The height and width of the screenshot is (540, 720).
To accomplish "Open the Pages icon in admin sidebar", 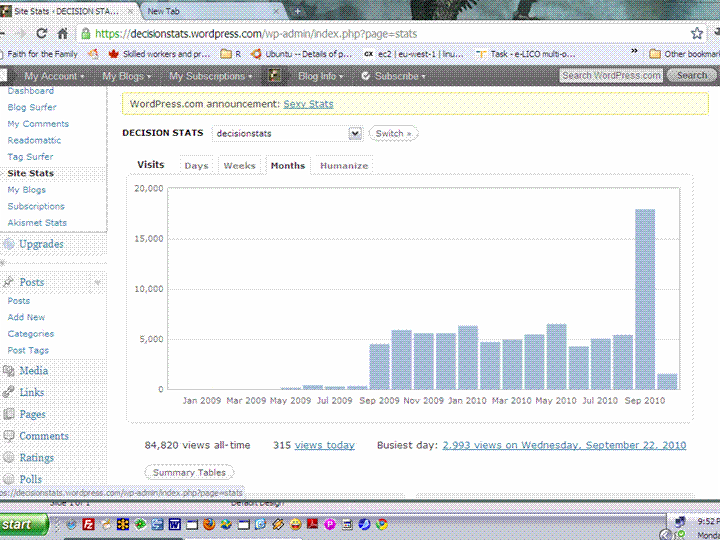I will [x=9, y=414].
